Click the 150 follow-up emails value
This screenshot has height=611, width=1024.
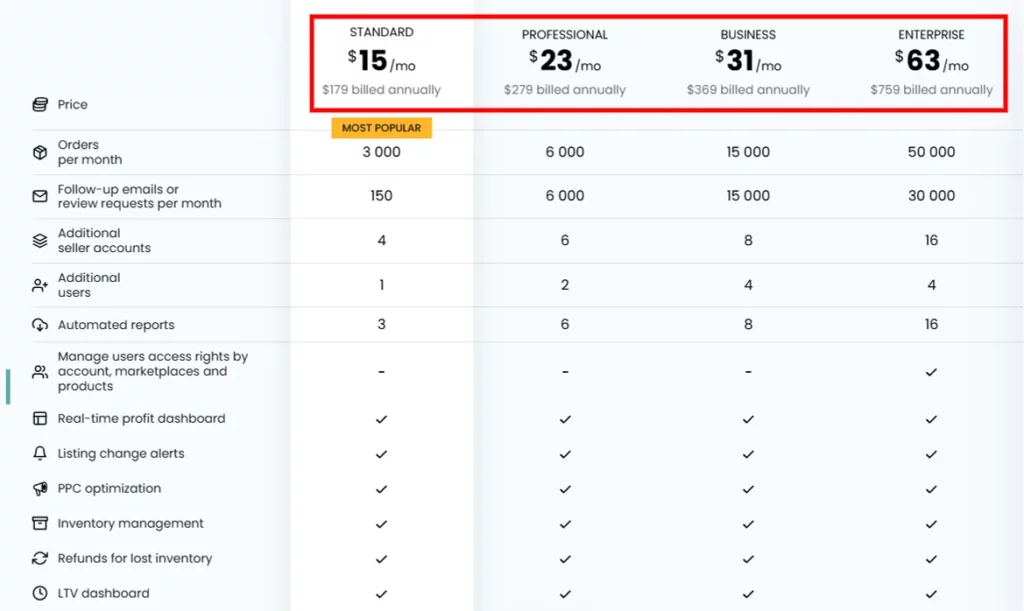pos(381,196)
